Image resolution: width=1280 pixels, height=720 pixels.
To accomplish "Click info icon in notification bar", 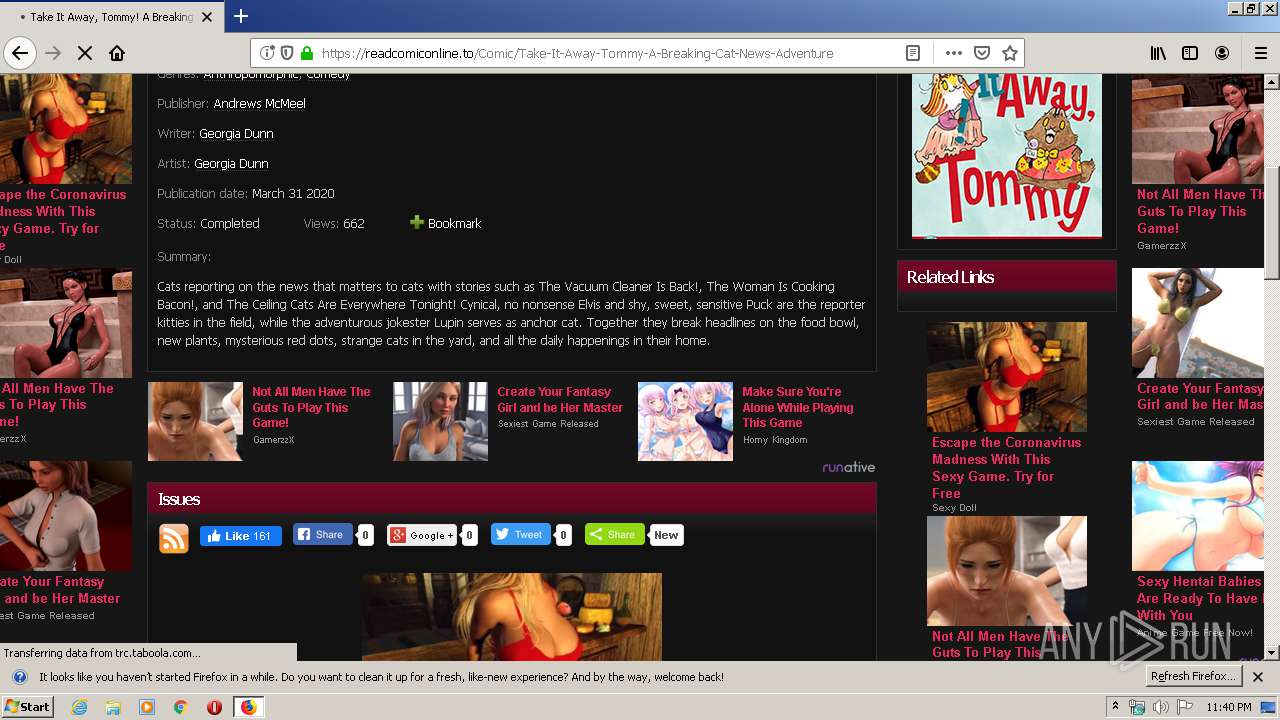I will (x=19, y=677).
